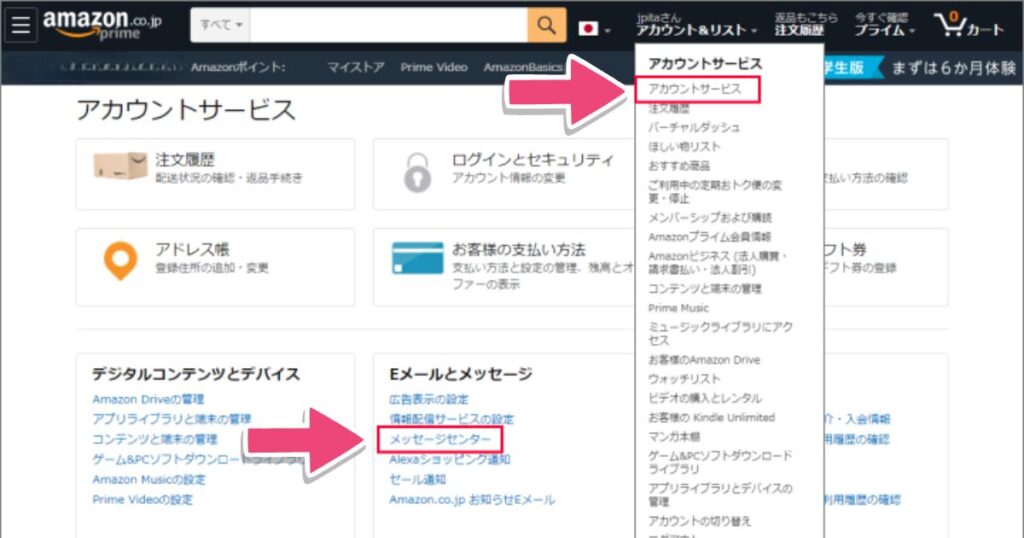The width and height of the screenshot is (1024, 538).
Task: Open the メッセージセンター link
Action: tap(440, 439)
